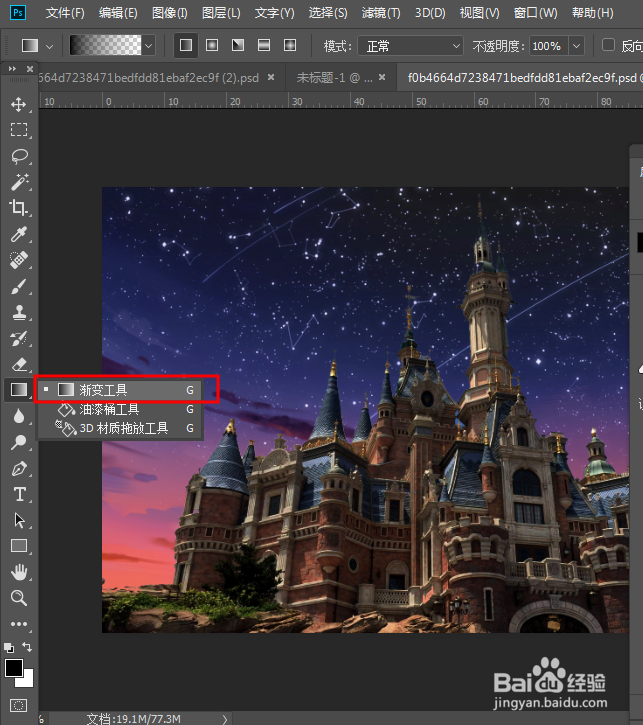The width and height of the screenshot is (643, 725).
Task: Open the 帮助(H) menu
Action: [x=592, y=13]
